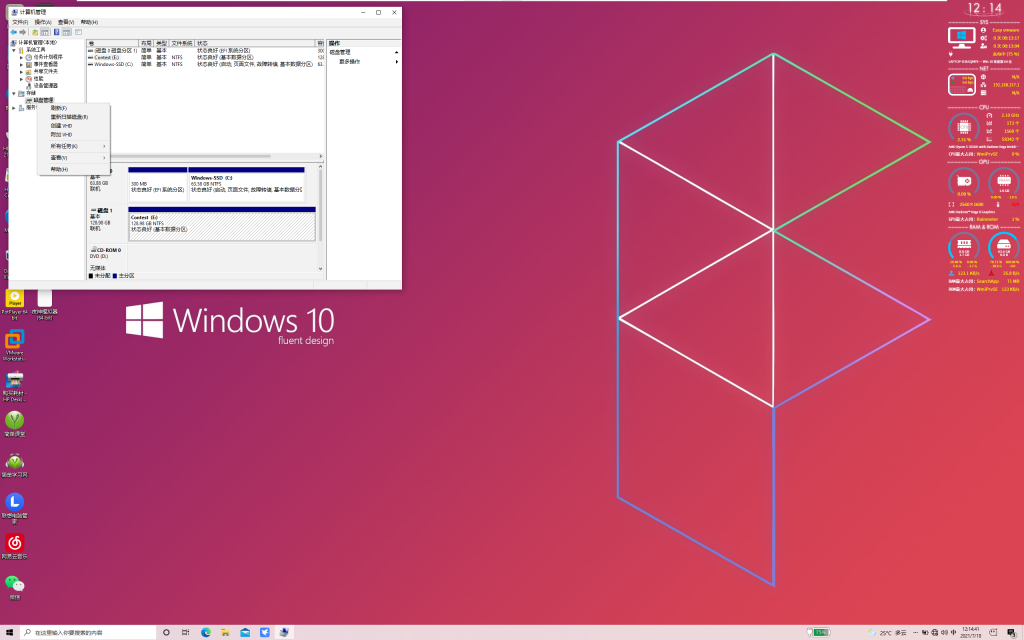Open File Explorer from the taskbar
This screenshot has width=1024, height=640.
point(225,632)
